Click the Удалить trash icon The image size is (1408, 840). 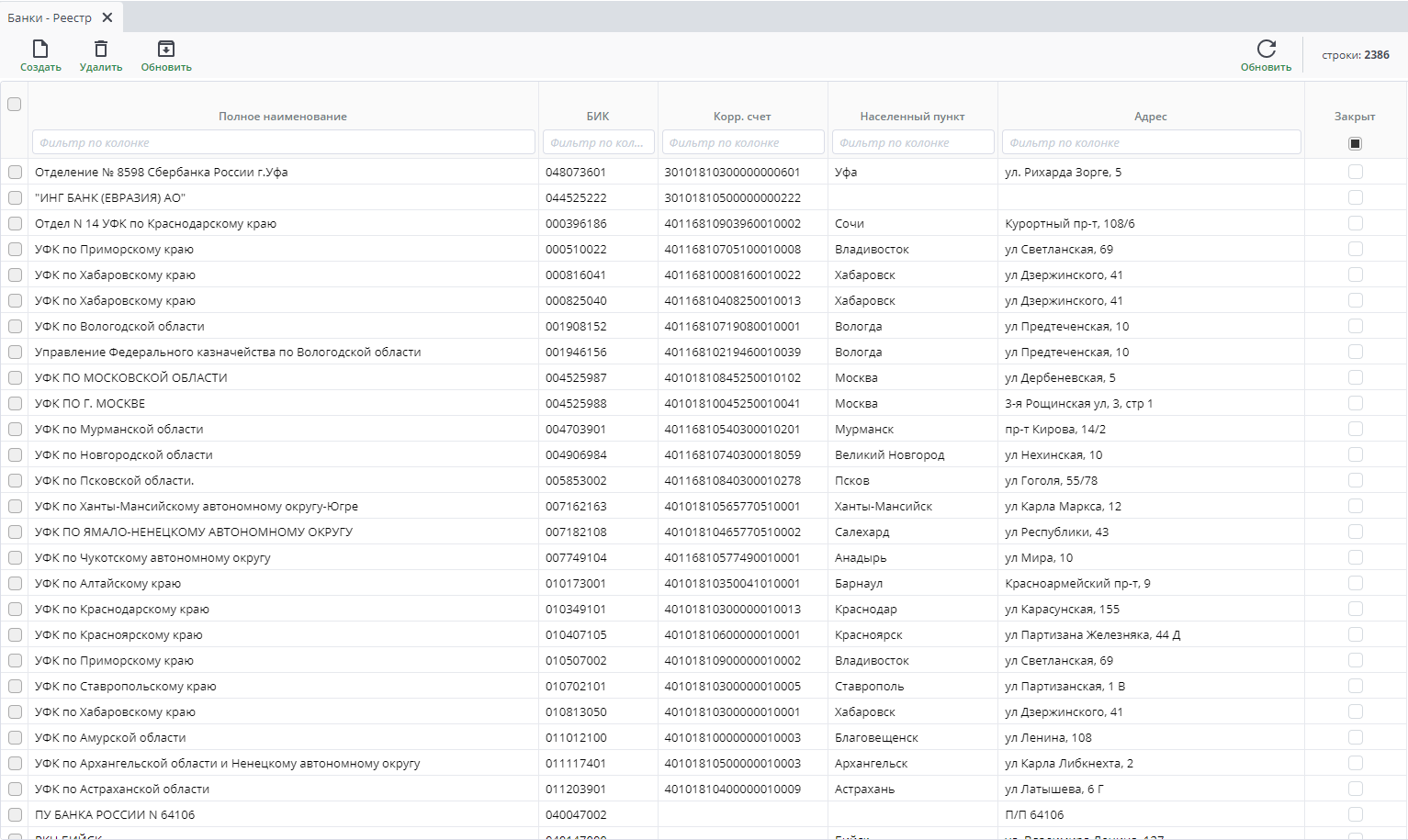(x=101, y=50)
